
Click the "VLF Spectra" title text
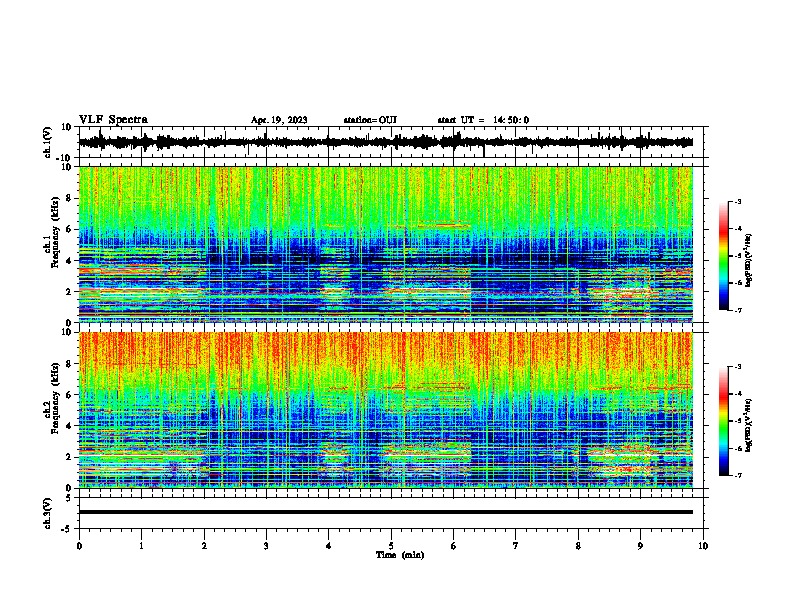pyautogui.click(x=113, y=120)
